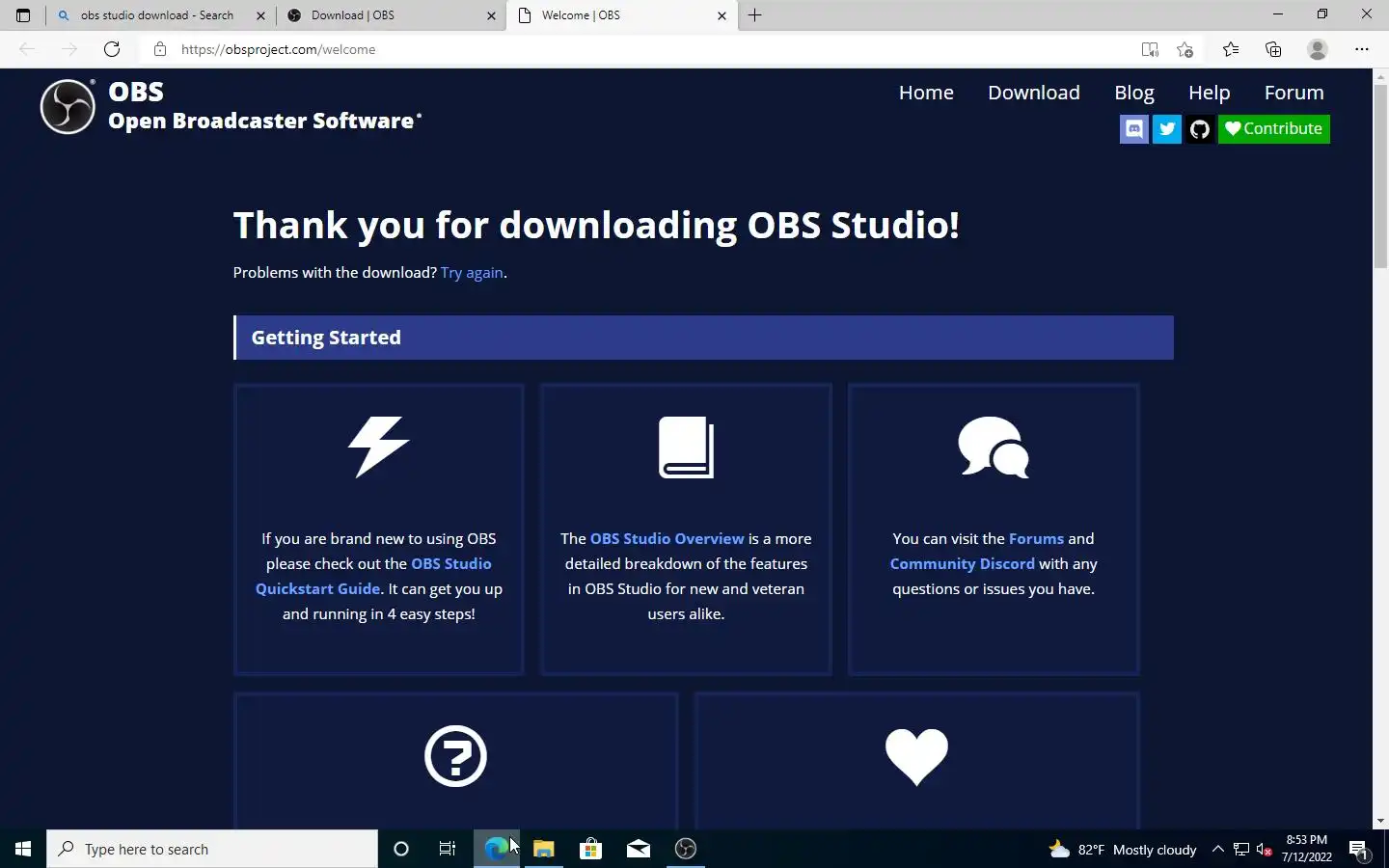The width and height of the screenshot is (1389, 868).
Task: Open Home in the site navigation
Action: click(926, 93)
